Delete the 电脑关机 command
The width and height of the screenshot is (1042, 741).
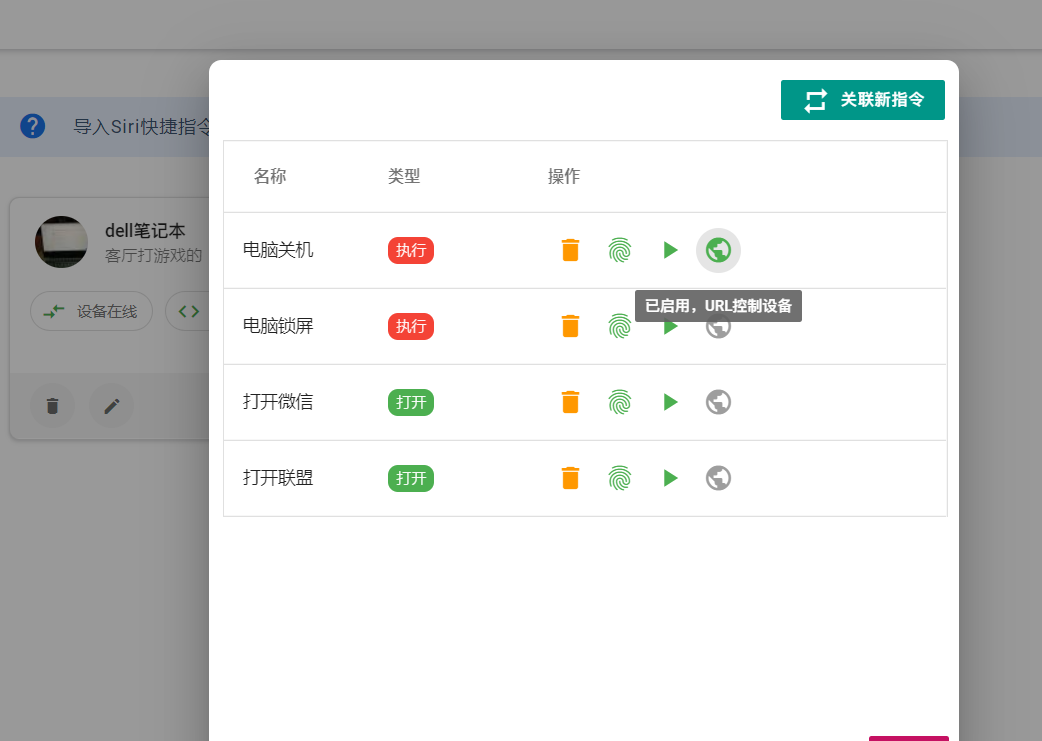pos(570,250)
